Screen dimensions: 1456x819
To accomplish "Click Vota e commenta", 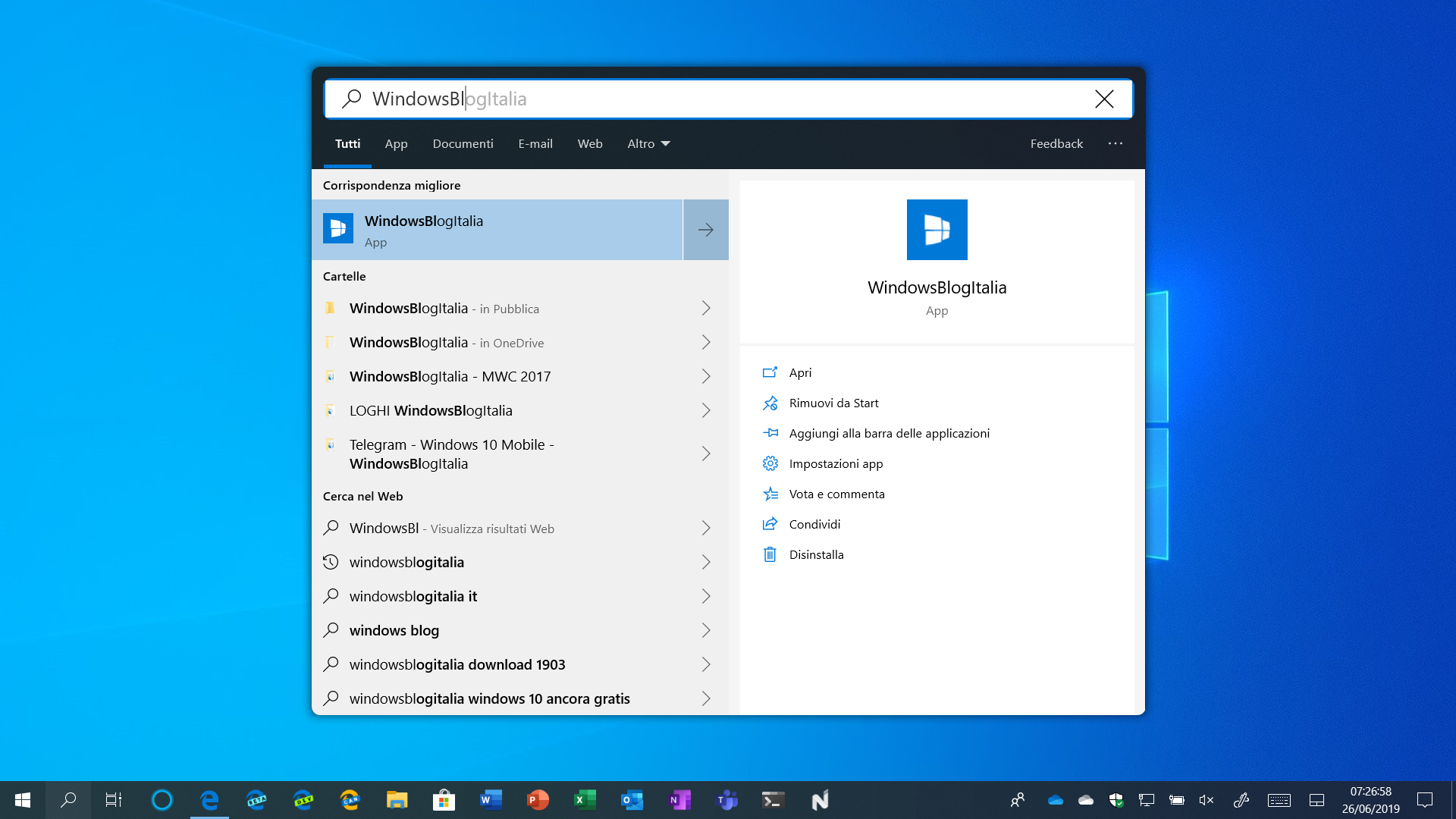I will click(836, 494).
